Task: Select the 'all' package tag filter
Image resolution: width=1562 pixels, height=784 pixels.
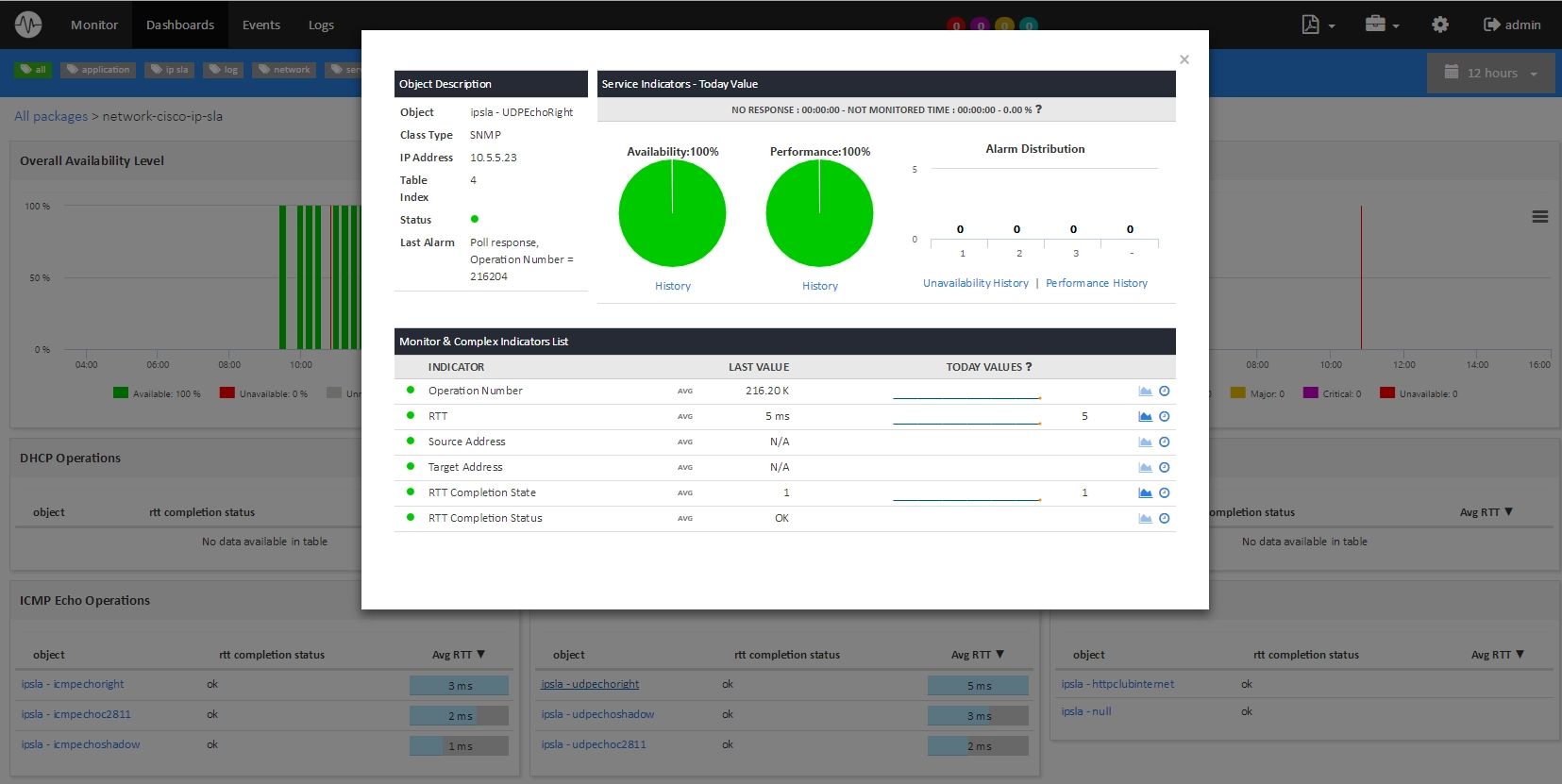Action: tap(33, 69)
